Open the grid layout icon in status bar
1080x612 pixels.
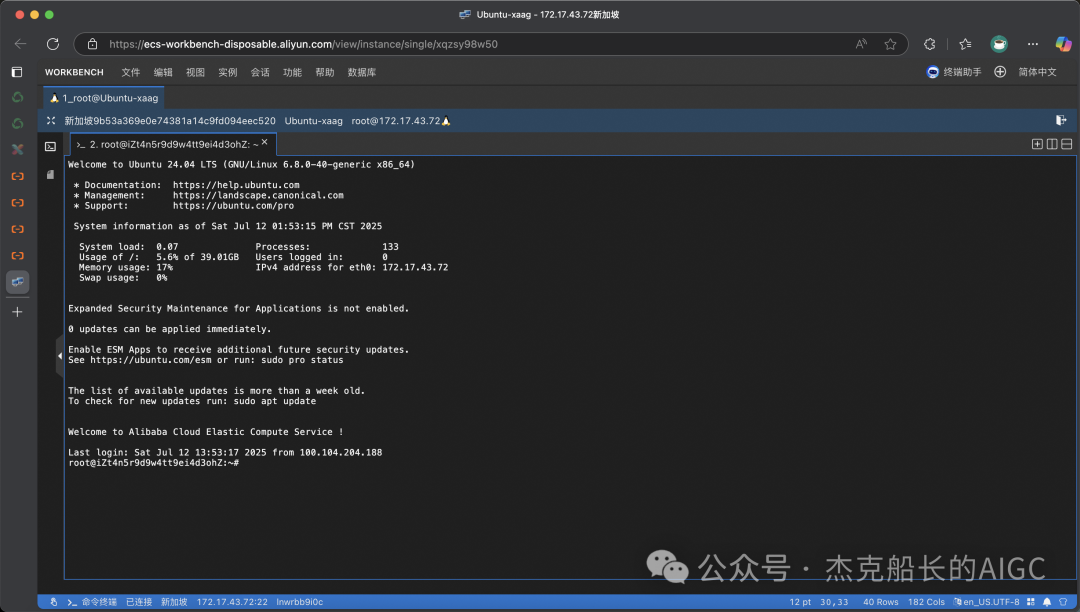pos(1030,602)
